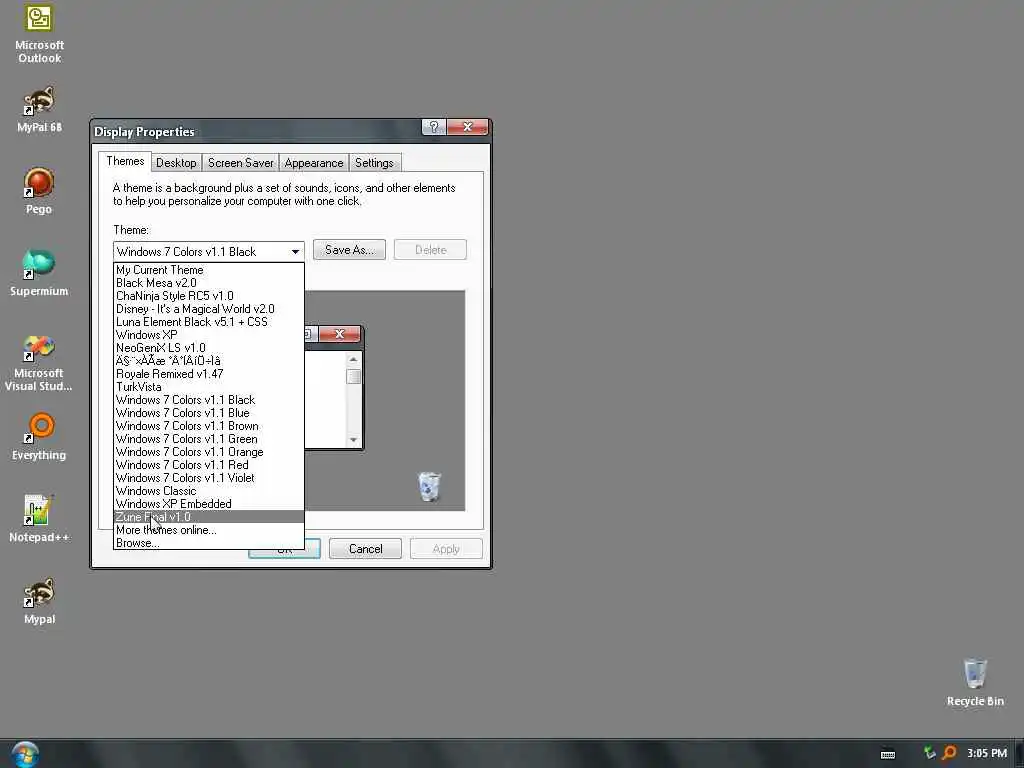
Task: Click the taskbar clock showing 3:05 PM
Action: point(987,753)
